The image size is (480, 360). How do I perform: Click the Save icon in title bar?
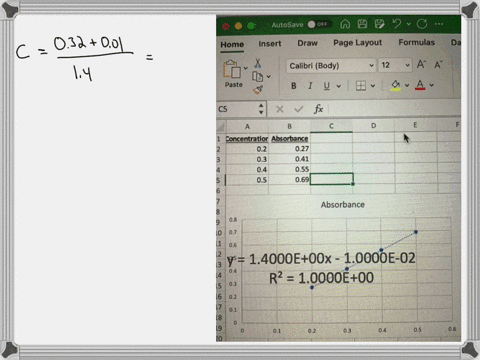tap(362, 24)
